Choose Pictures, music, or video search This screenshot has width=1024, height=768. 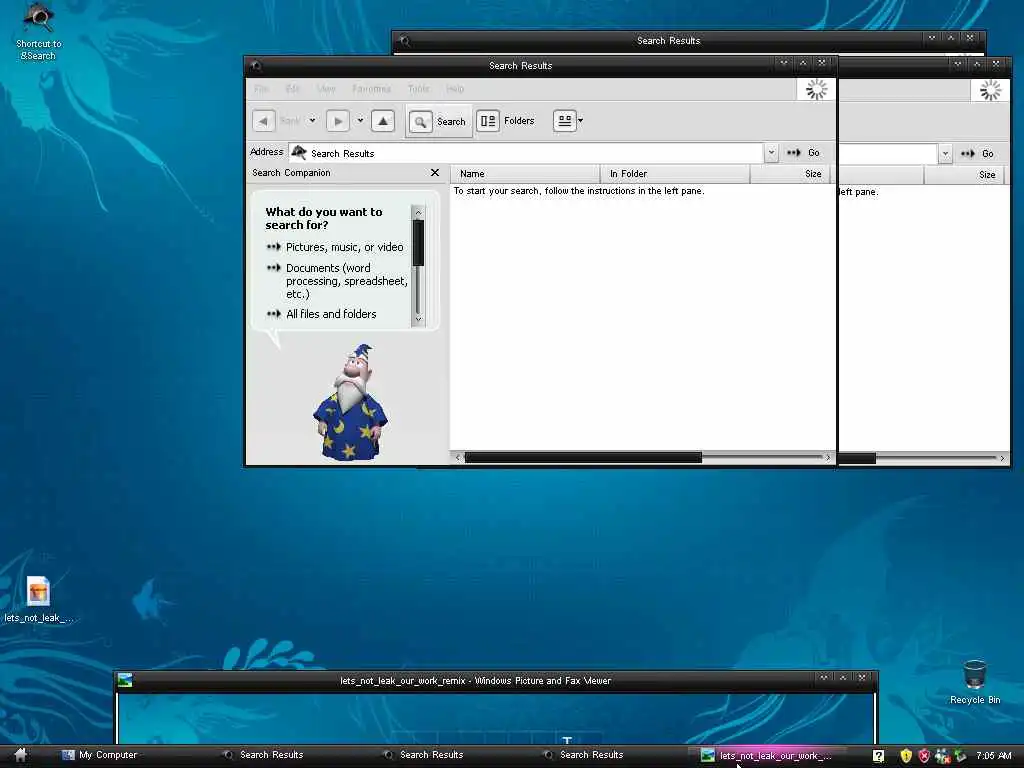[x=344, y=247]
